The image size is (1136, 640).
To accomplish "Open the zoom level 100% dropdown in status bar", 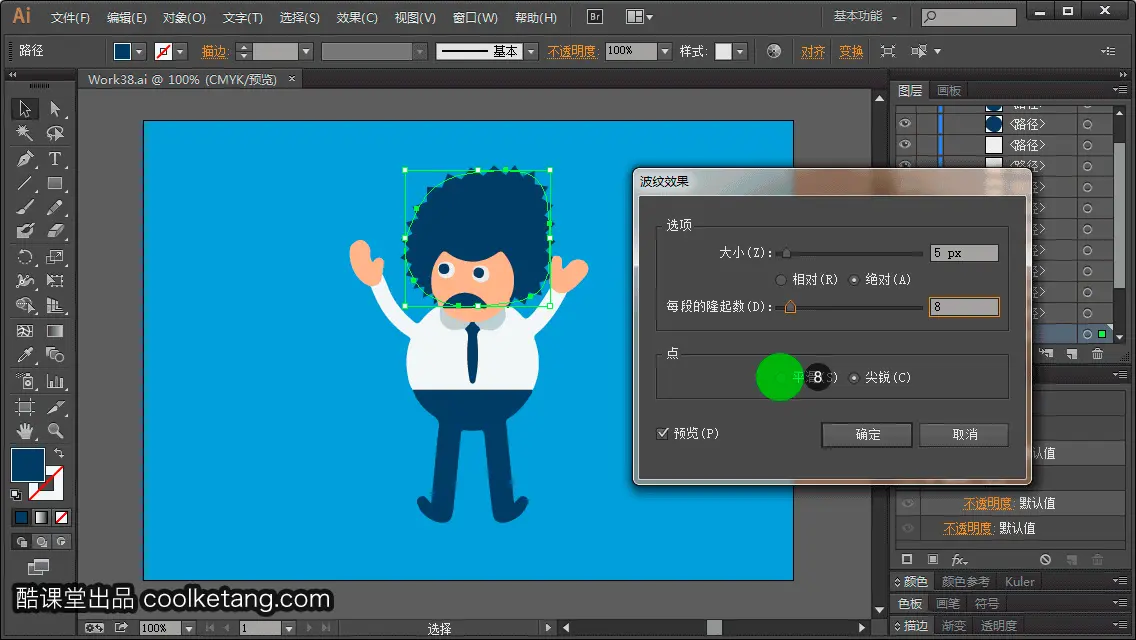I will coord(188,628).
